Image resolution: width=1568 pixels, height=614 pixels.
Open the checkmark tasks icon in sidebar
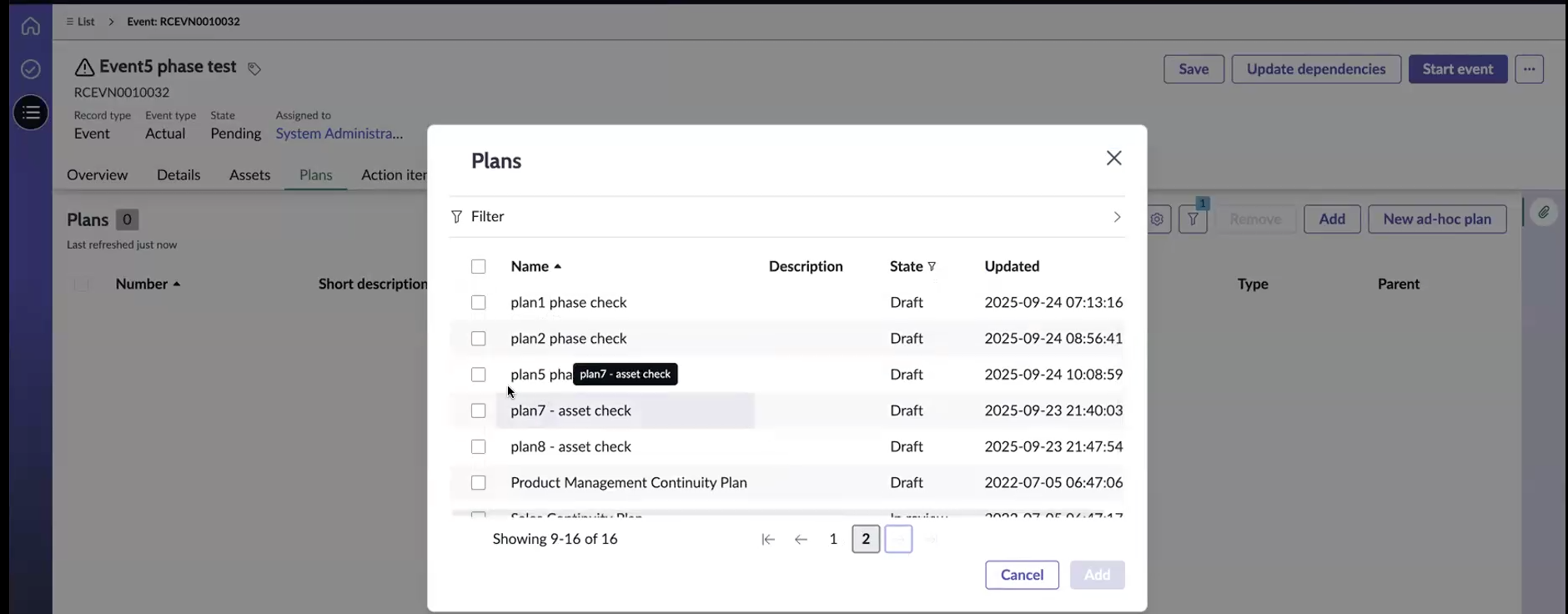[31, 69]
